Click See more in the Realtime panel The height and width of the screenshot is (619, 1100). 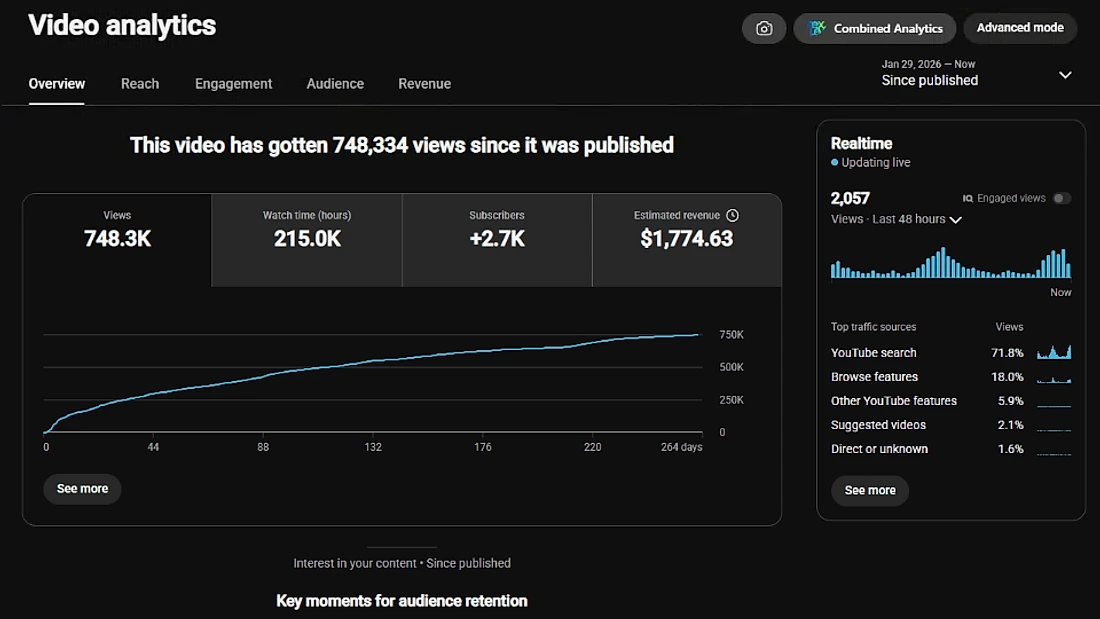click(870, 490)
